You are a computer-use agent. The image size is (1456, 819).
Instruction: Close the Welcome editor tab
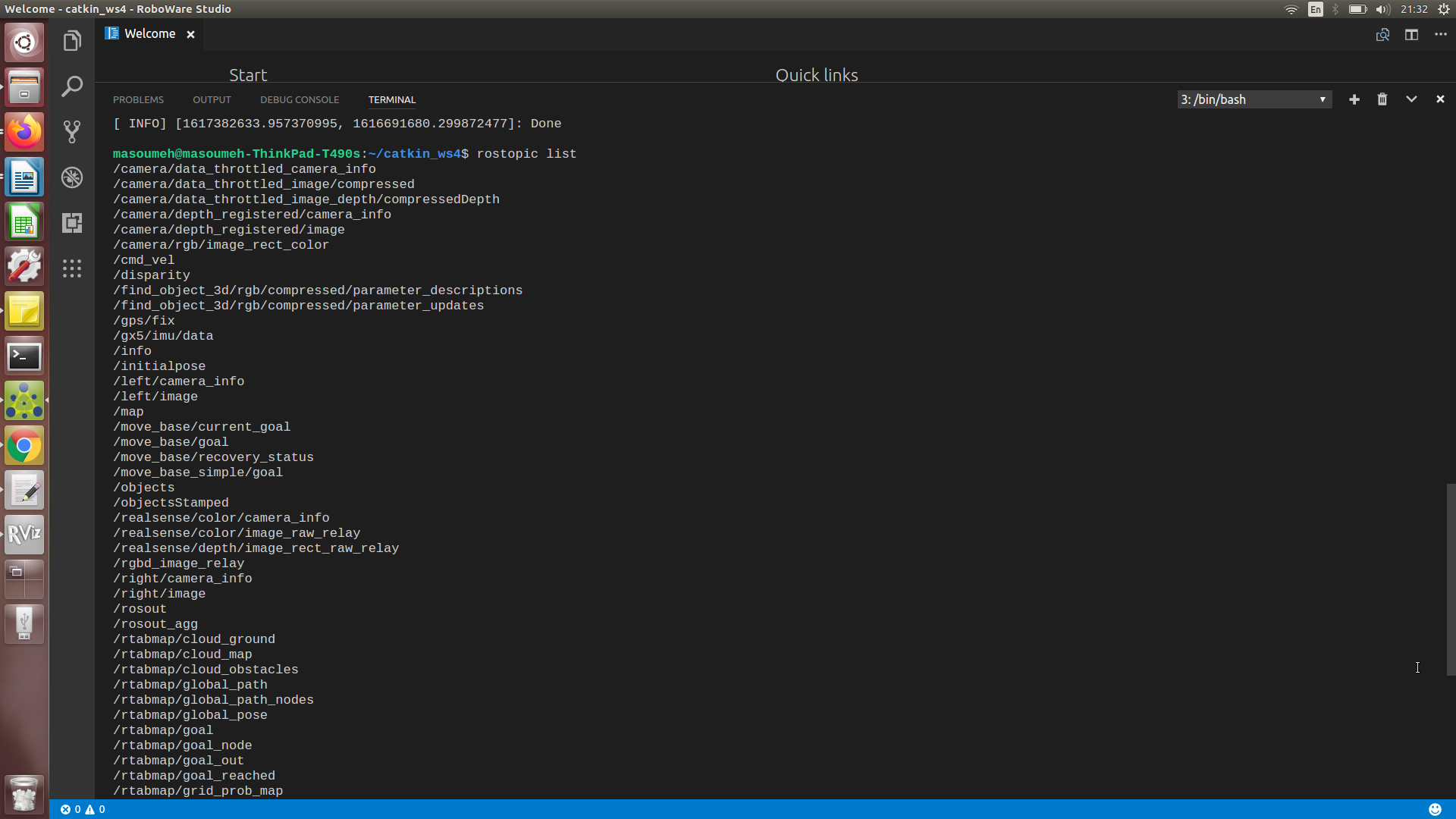pos(191,35)
